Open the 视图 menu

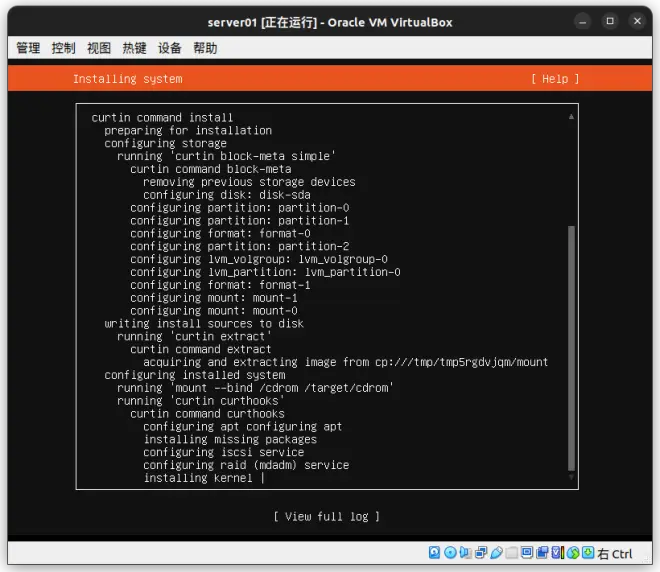point(99,48)
